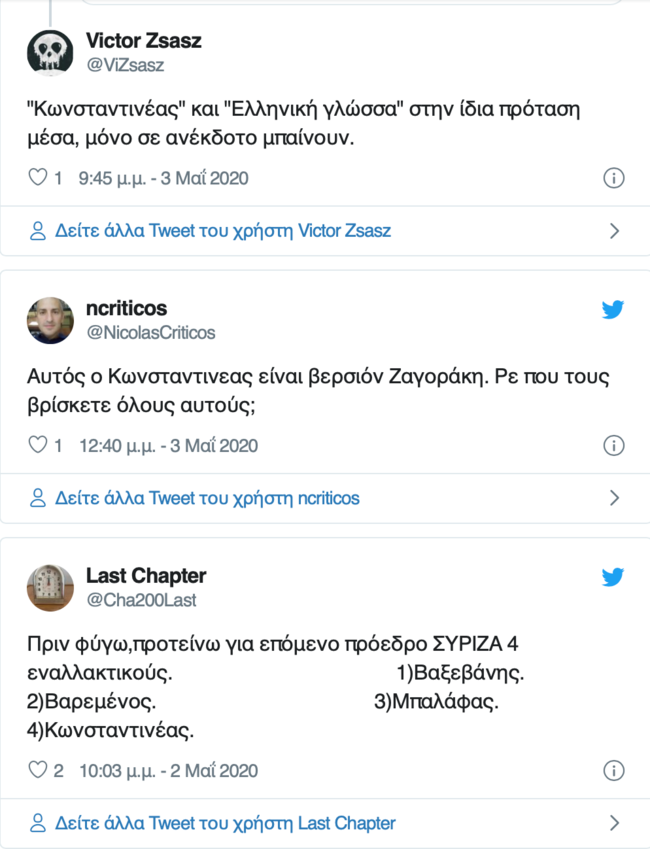Expand the Last Chapter tweet chevron arrow
The image size is (650, 849).
(613, 822)
